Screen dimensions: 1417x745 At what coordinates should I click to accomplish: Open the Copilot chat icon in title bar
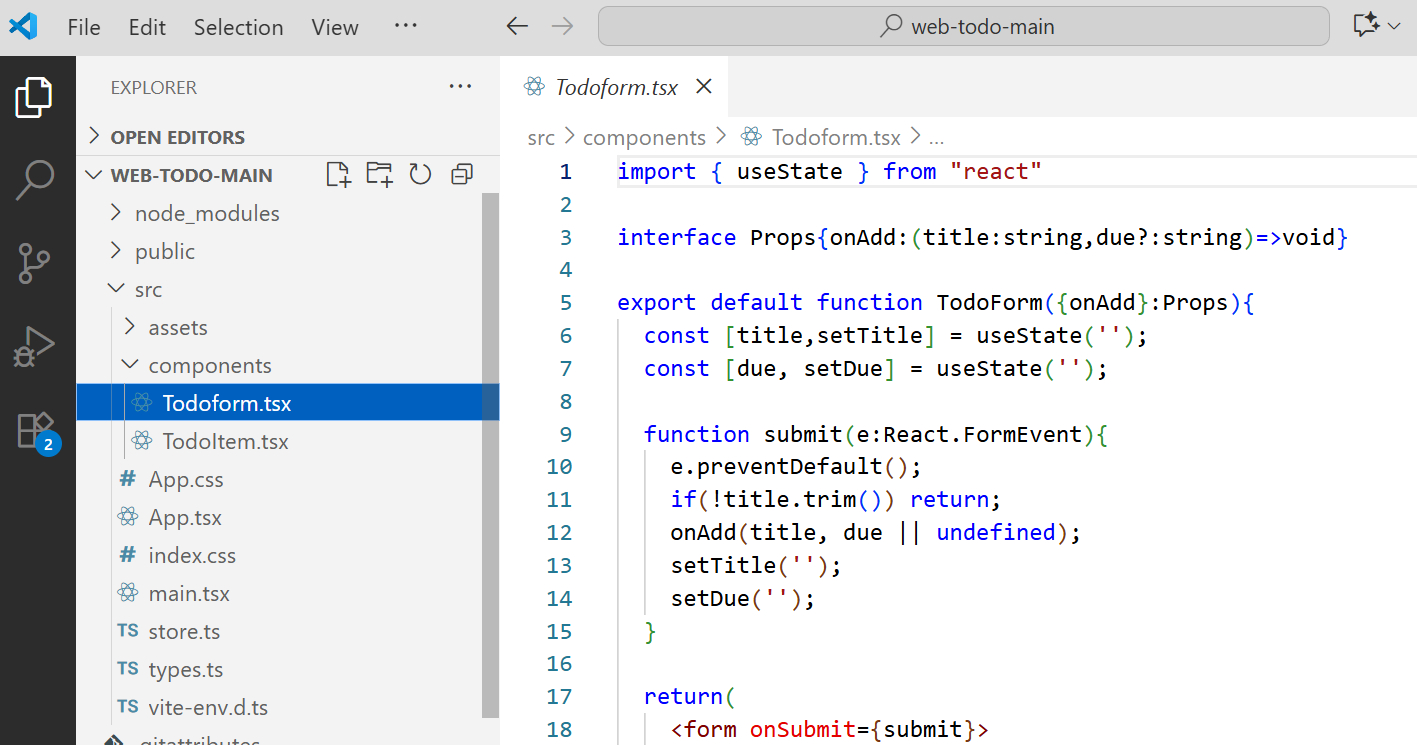pyautogui.click(x=1366, y=27)
